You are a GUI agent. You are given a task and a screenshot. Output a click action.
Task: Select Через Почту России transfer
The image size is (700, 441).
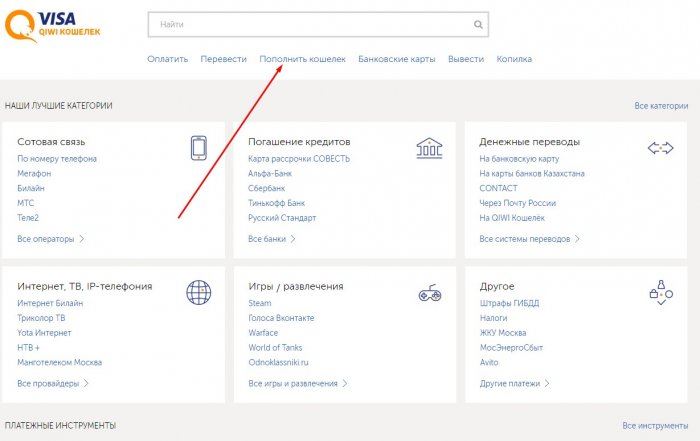pos(517,203)
